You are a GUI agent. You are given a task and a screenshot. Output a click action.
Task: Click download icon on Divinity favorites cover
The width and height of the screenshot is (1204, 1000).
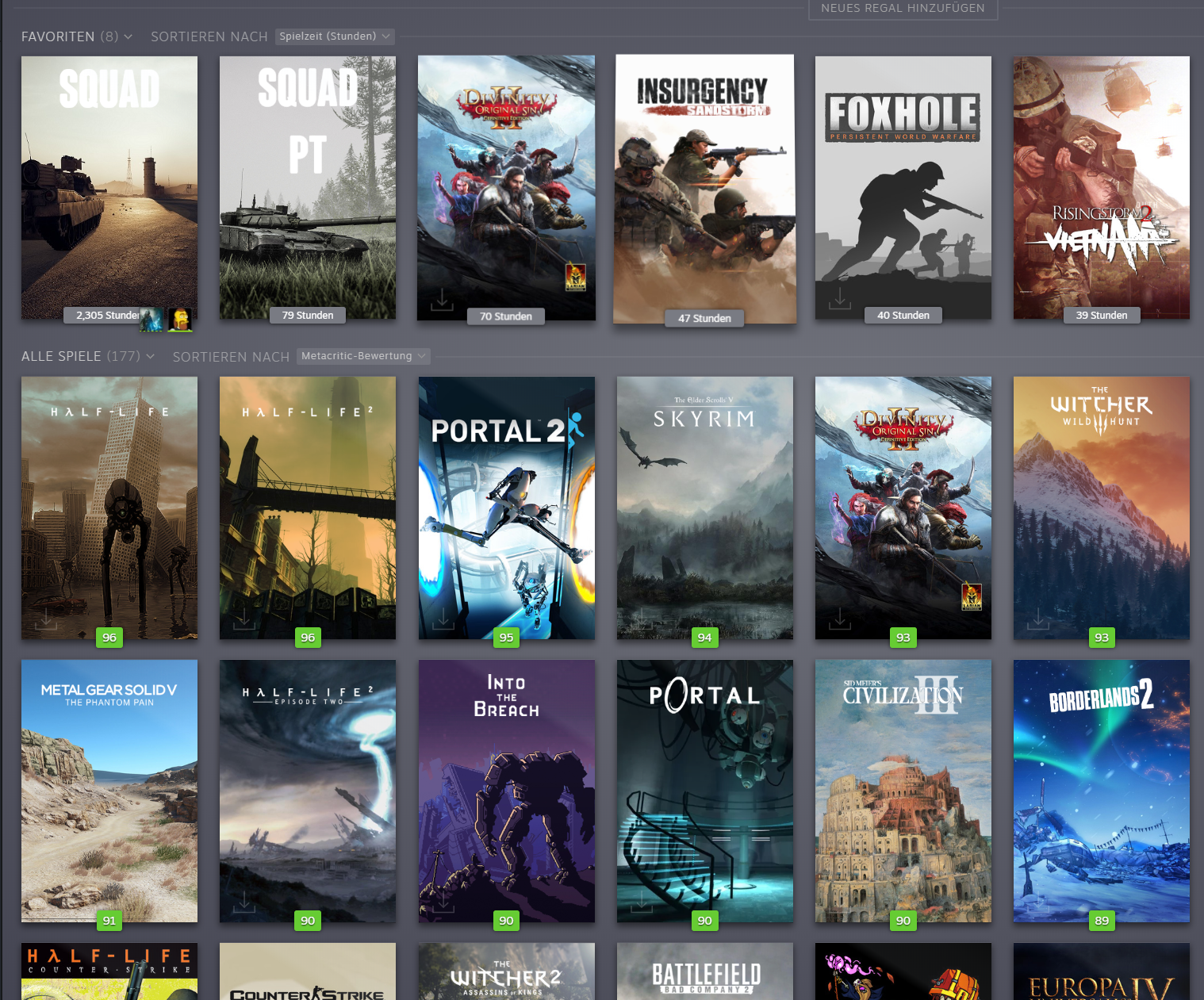[442, 300]
